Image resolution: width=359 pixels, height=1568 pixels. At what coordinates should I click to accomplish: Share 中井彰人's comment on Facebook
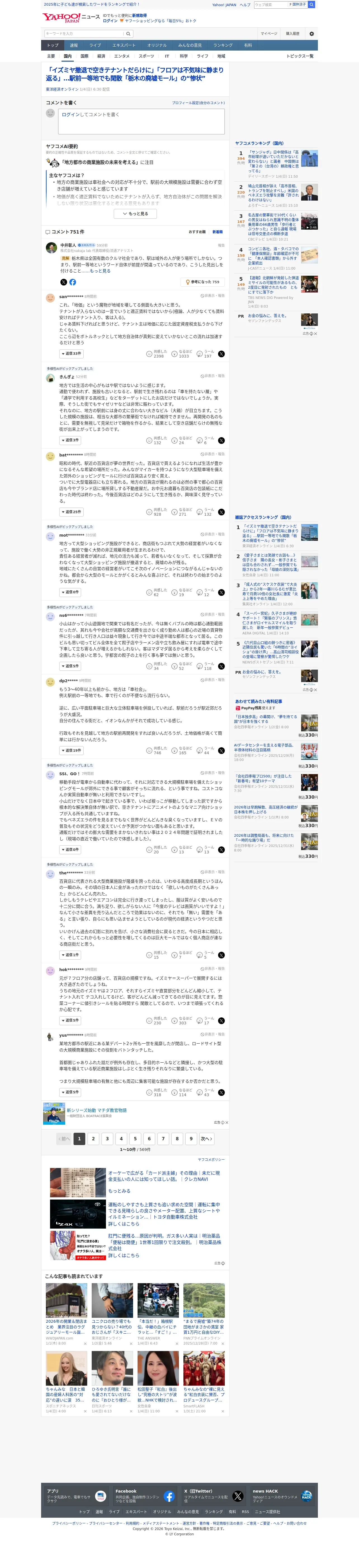click(x=72, y=282)
